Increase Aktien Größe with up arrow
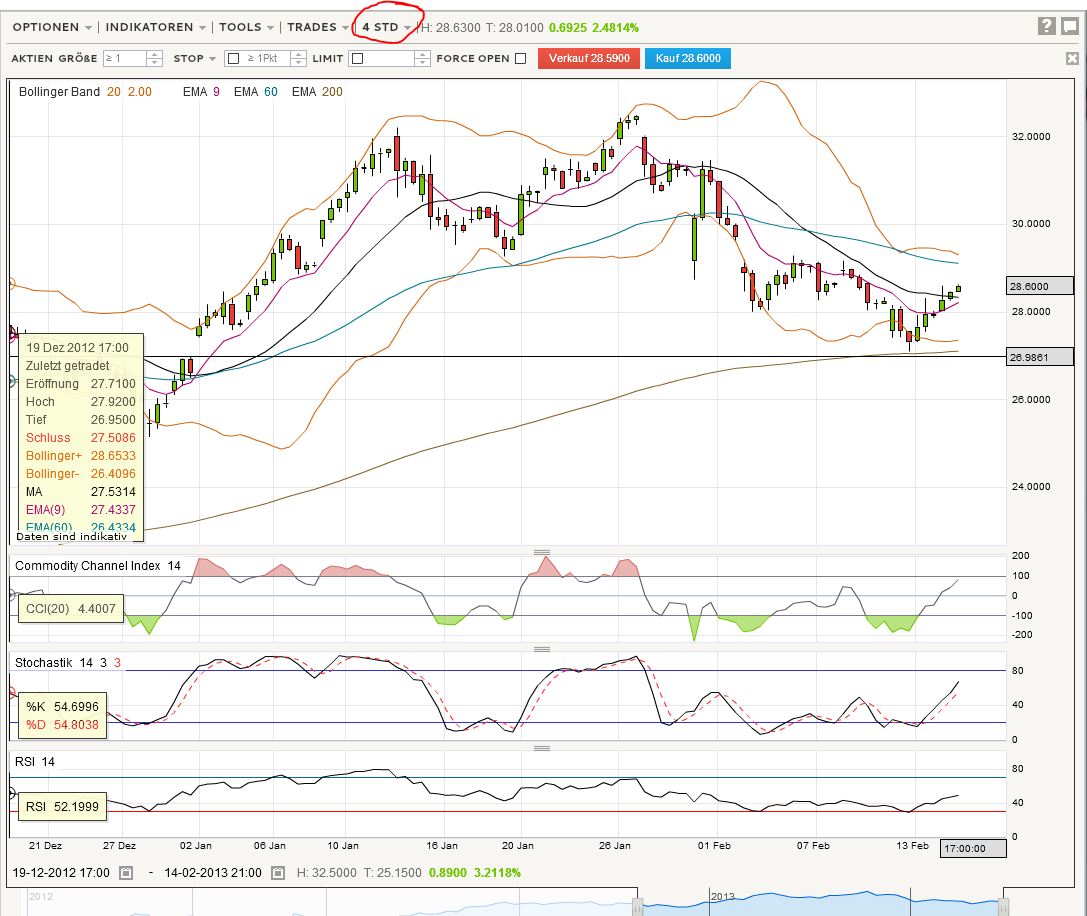 click(x=155, y=54)
